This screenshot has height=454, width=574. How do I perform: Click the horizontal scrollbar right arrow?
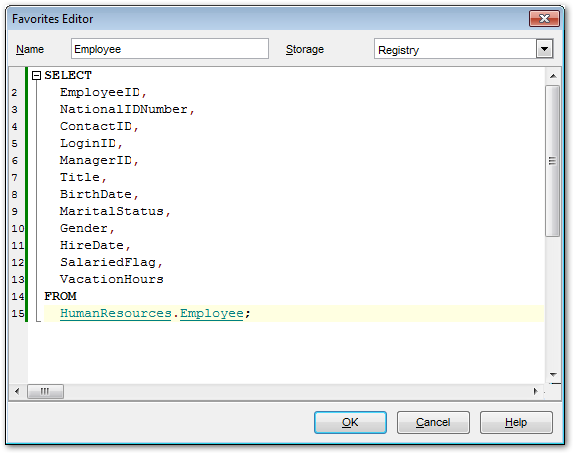point(536,391)
